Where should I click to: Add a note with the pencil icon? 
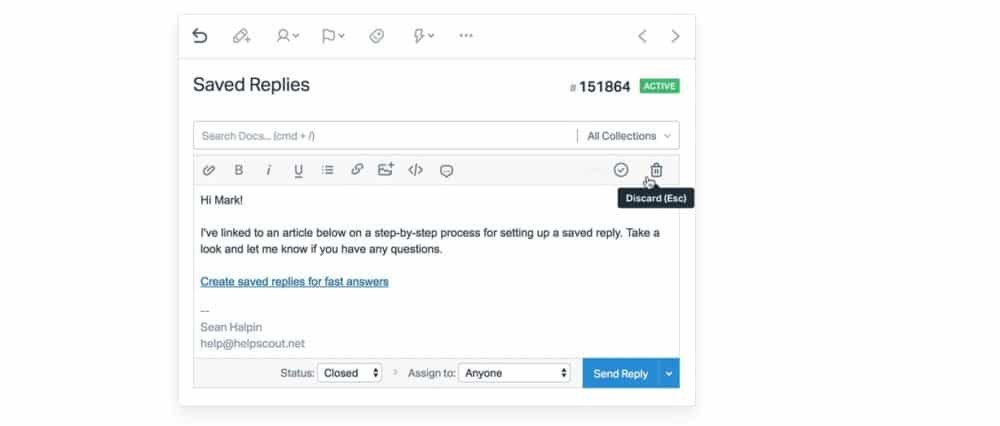coord(241,36)
